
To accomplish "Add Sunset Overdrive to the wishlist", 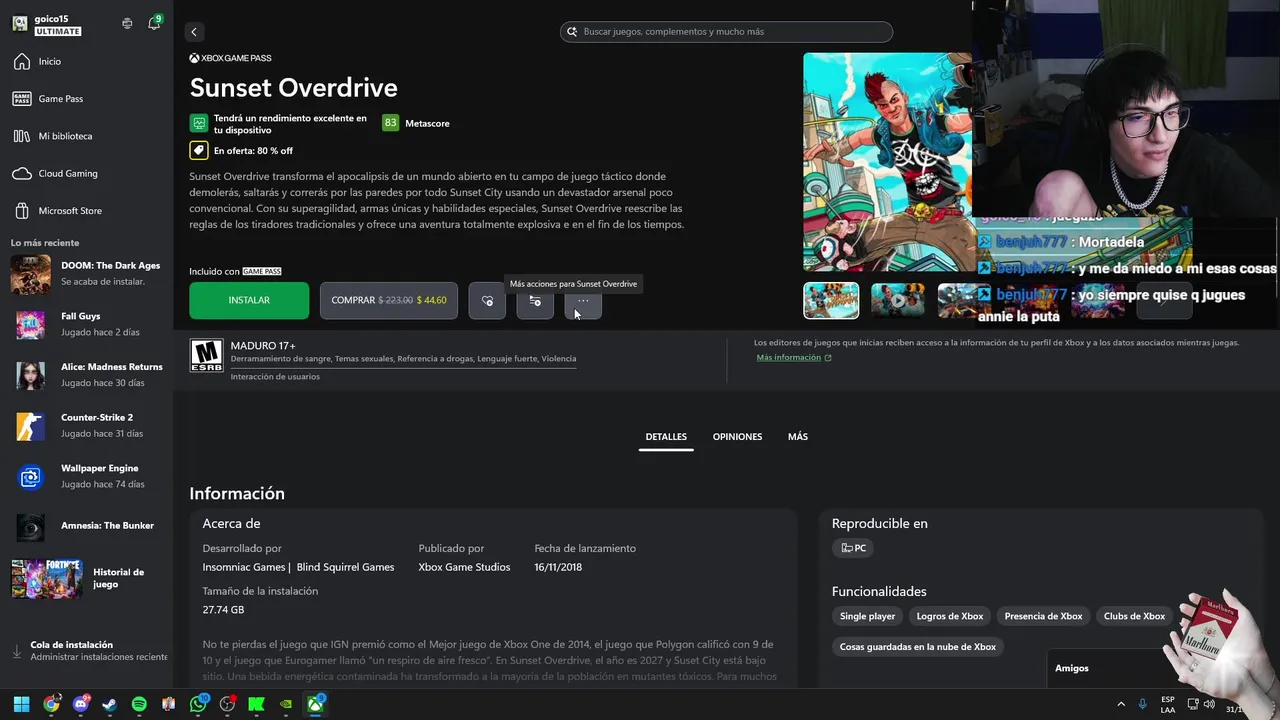I will (x=487, y=300).
